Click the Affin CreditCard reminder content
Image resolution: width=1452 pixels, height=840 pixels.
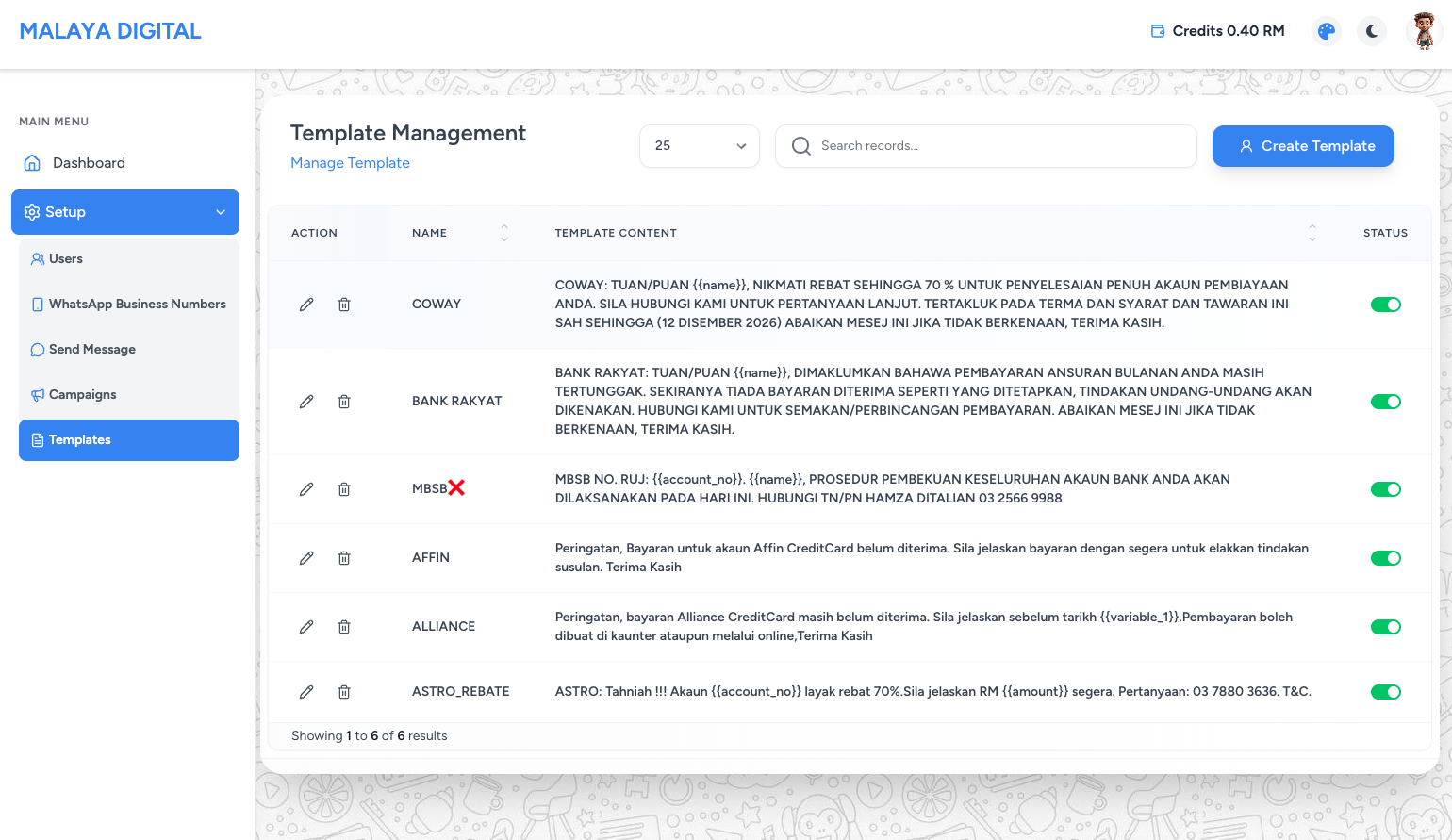click(932, 558)
